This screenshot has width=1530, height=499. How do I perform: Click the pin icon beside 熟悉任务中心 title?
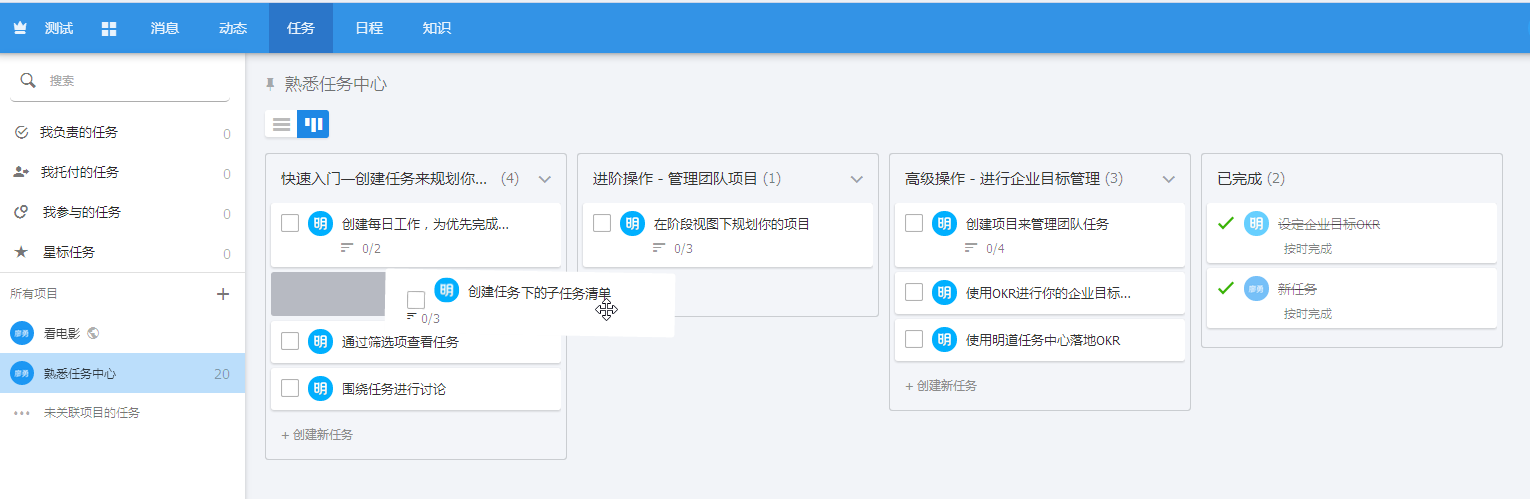point(270,85)
